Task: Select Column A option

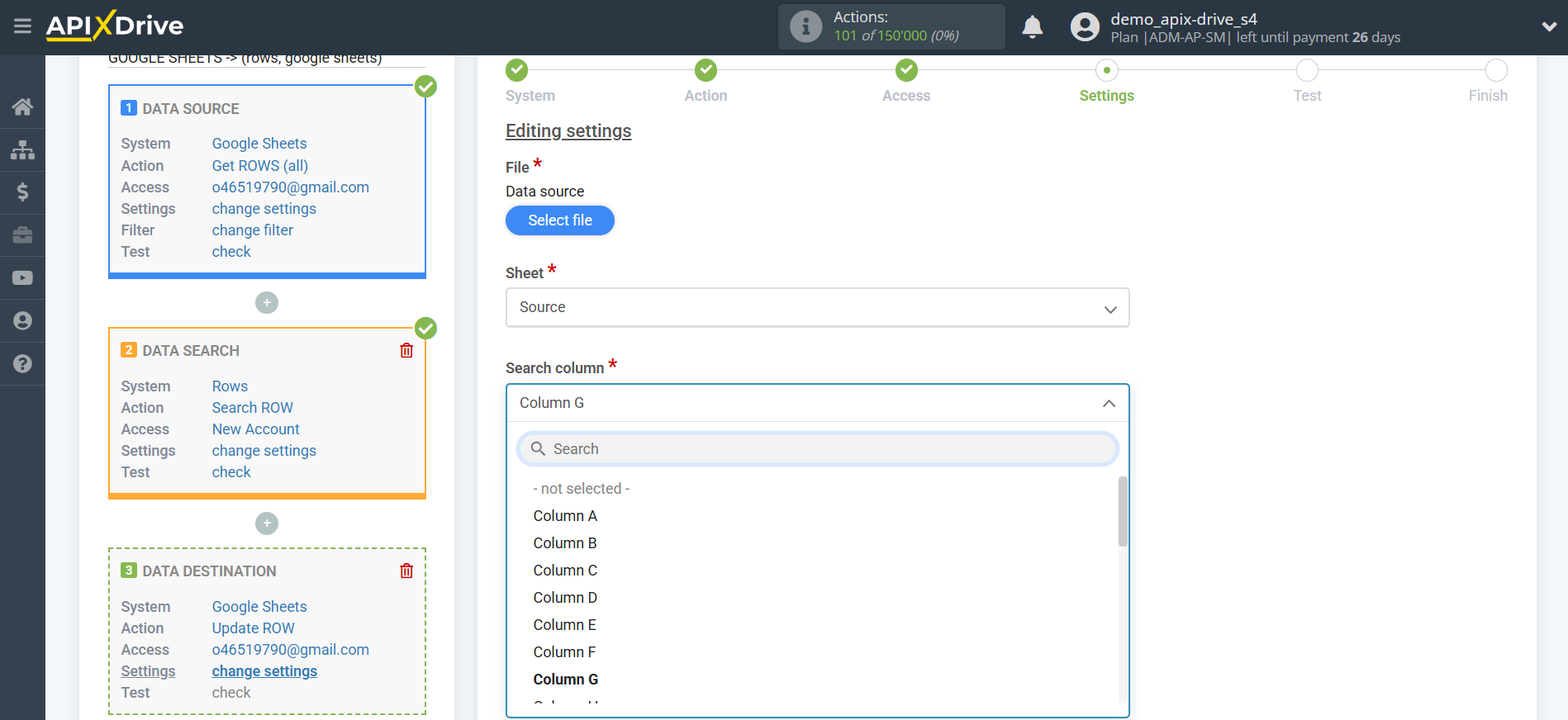Action: click(x=565, y=516)
